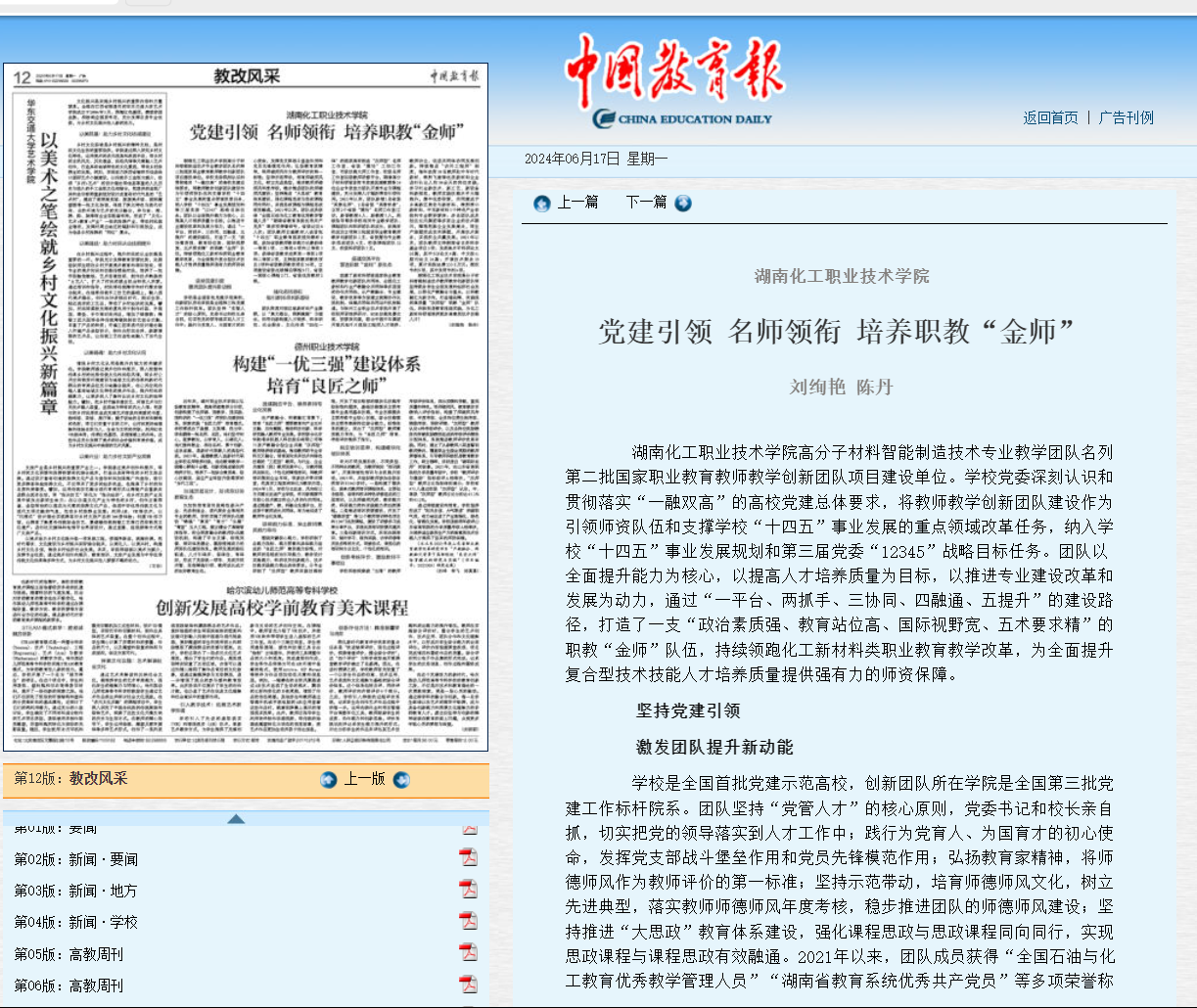This screenshot has height=1008, width=1197.
Task: Select the 构建“一优三强”建设体系 article on the thumbnail
Action: 327,460
